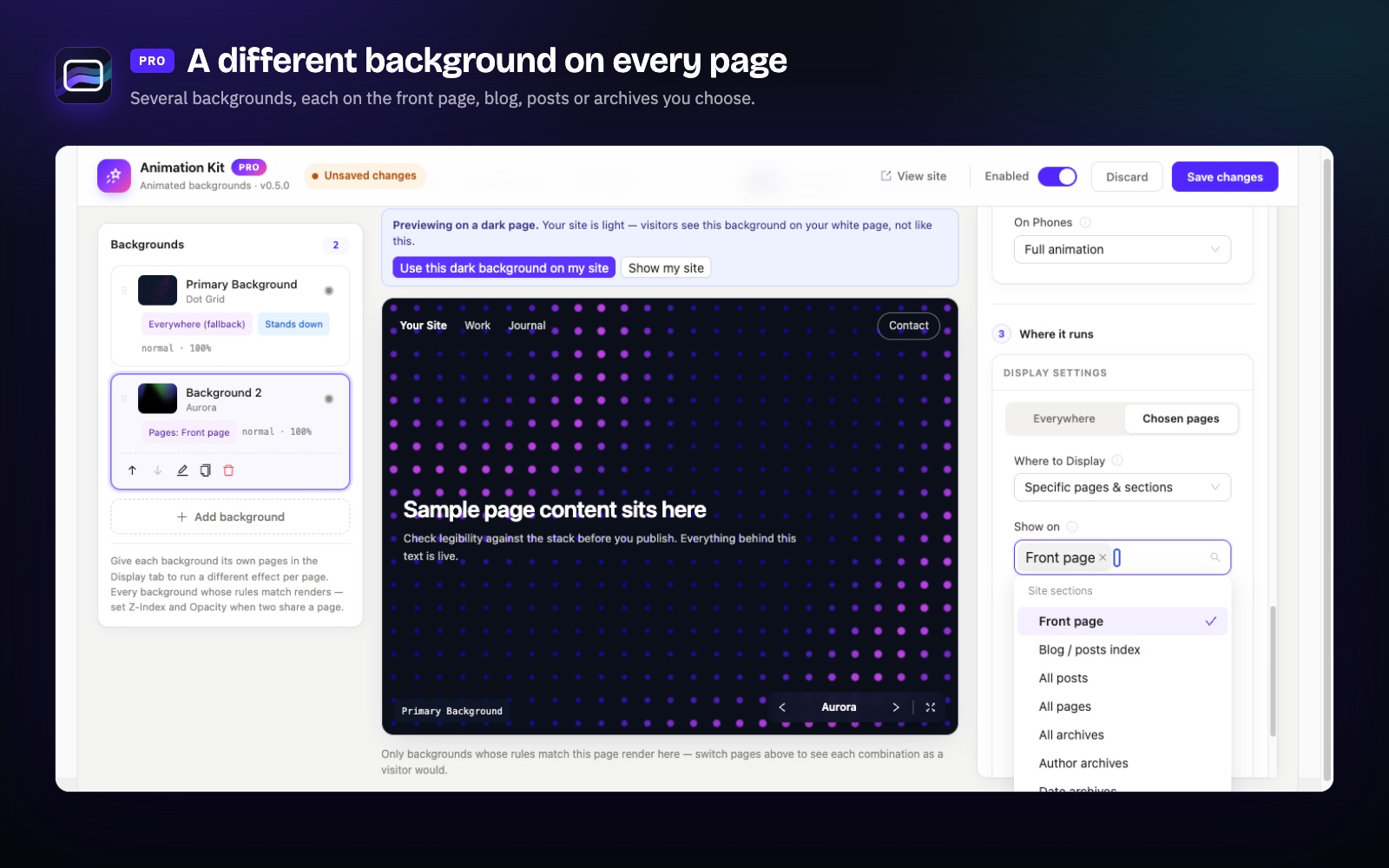1389x868 pixels.
Task: Select the Everywhere display option
Action: 1064,418
